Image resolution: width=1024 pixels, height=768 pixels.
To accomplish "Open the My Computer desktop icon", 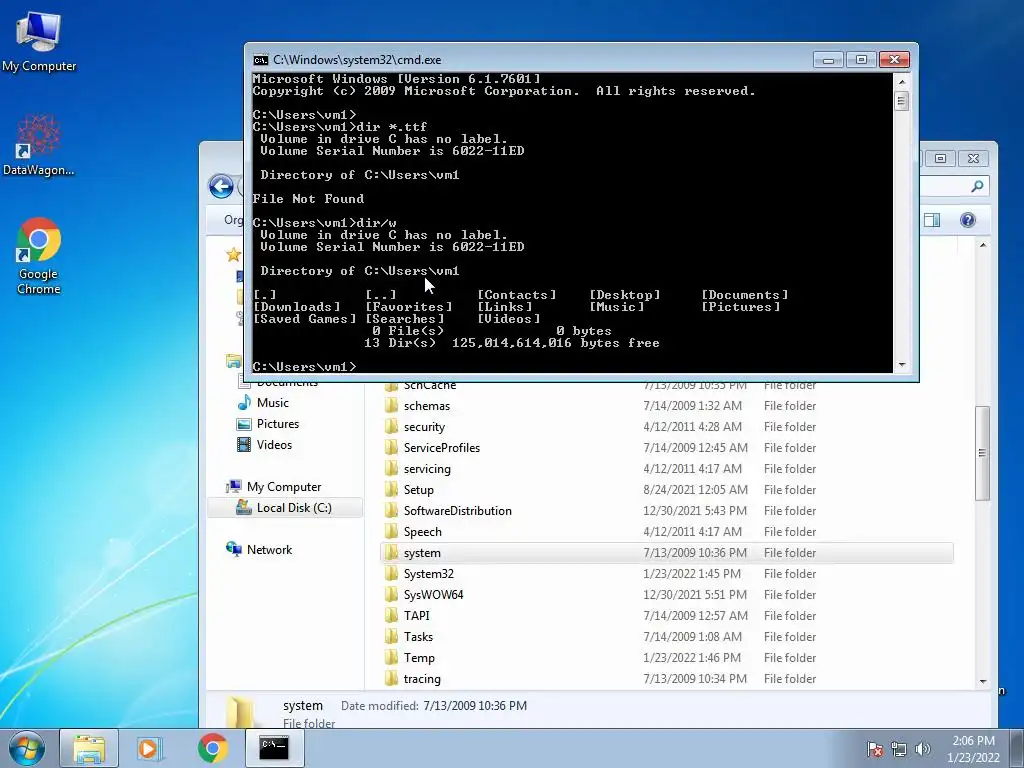I will pos(39,40).
